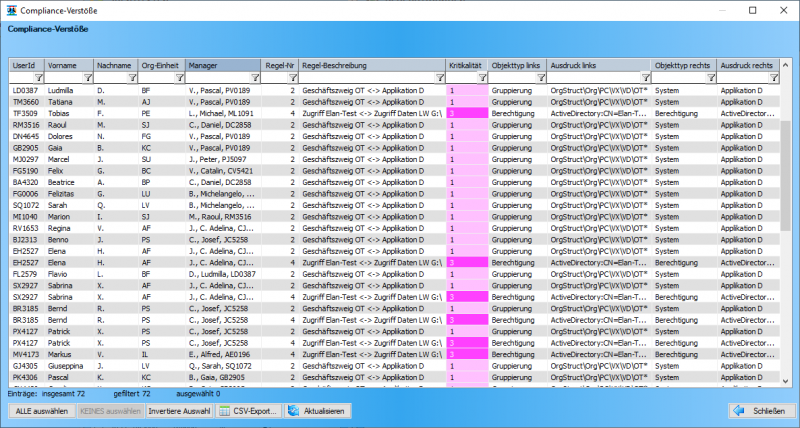Sort by the Nachname column header
Screen dimensions: 800x428
click(116, 65)
